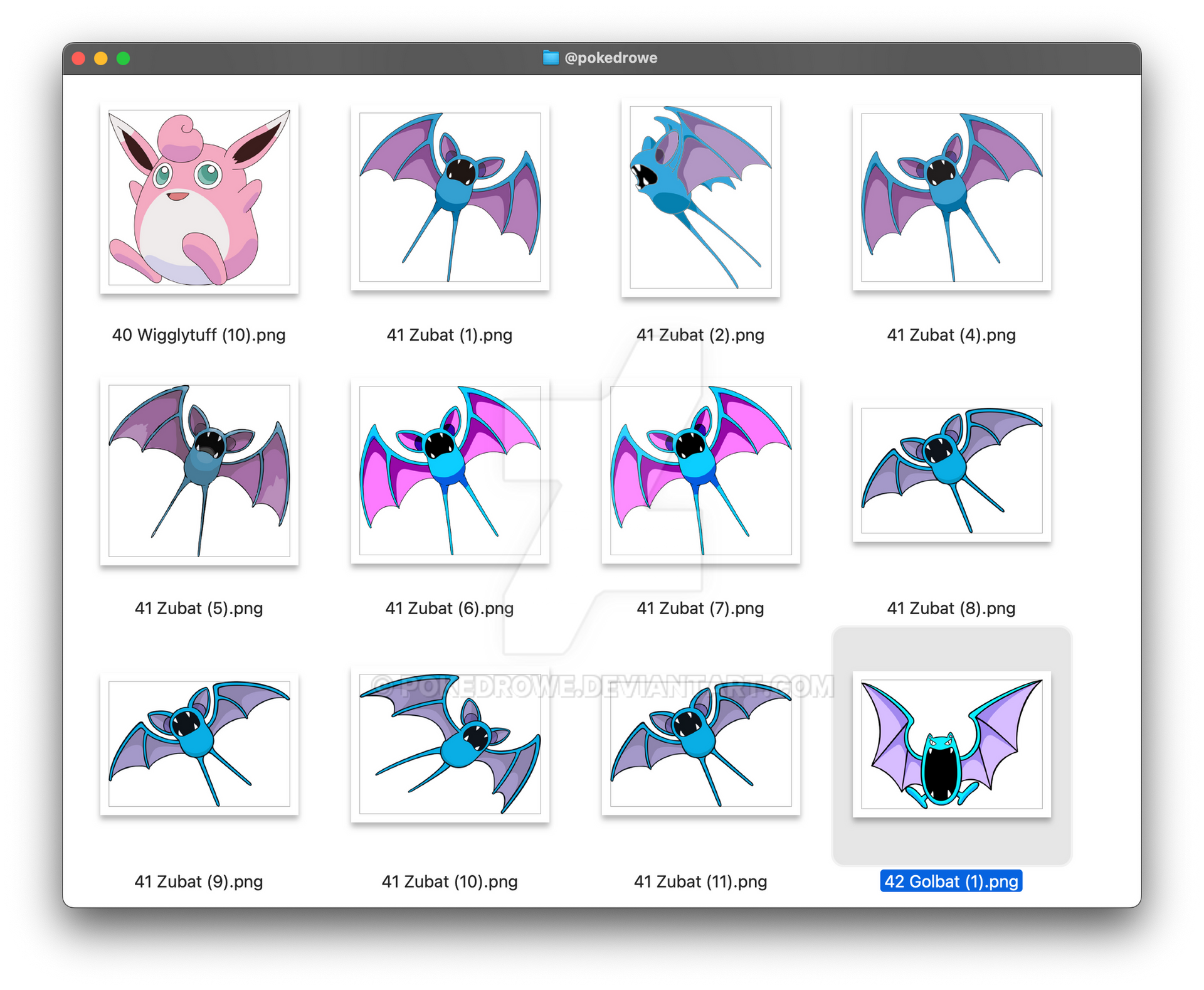Image resolution: width=1204 pixels, height=990 pixels.
Task: Click the file name '41 Zubat (2).png'
Action: pos(700,335)
